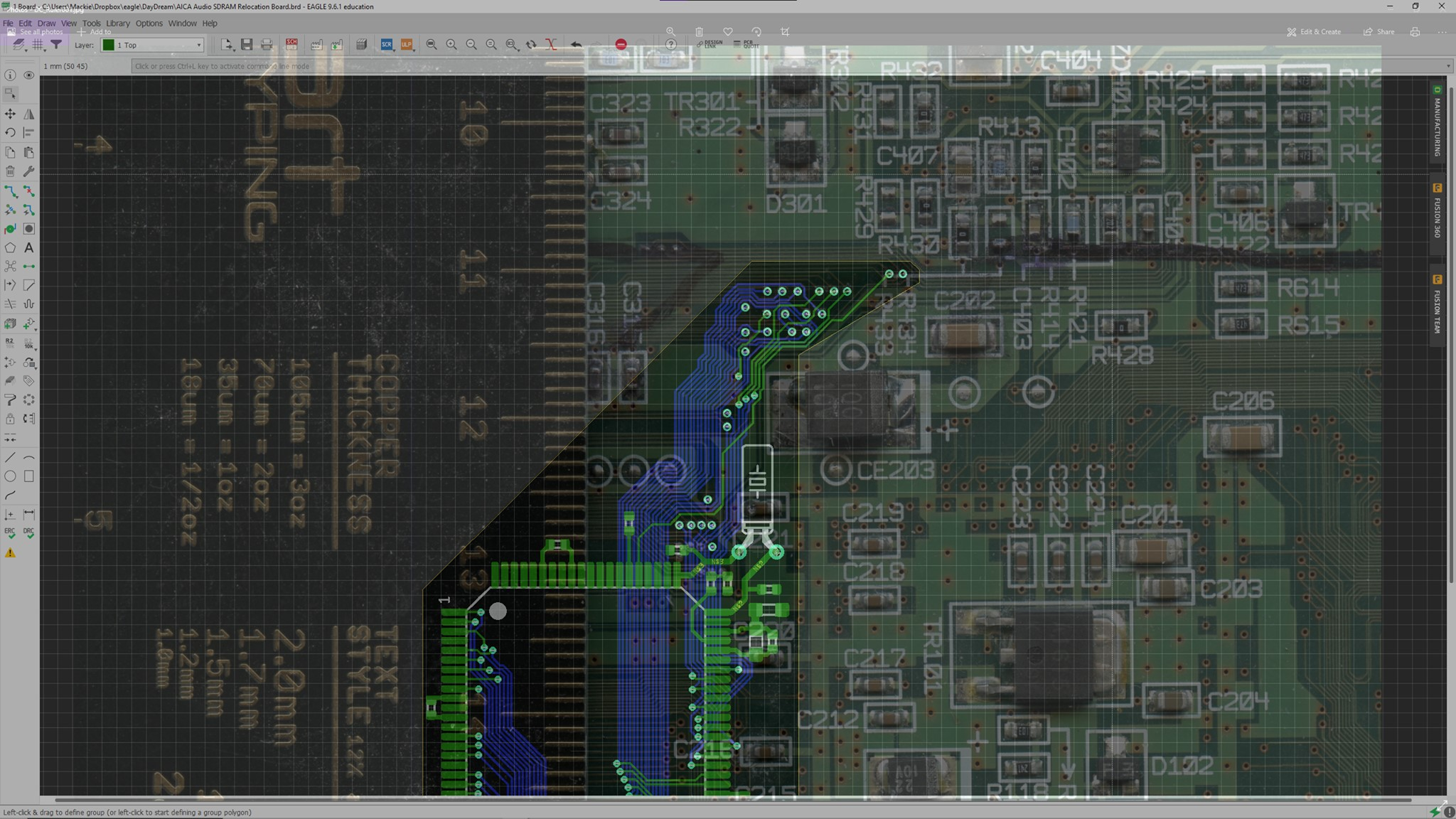Viewport: 1456px width, 819px height.
Task: Select the Delete trash tool
Action: (x=10, y=171)
